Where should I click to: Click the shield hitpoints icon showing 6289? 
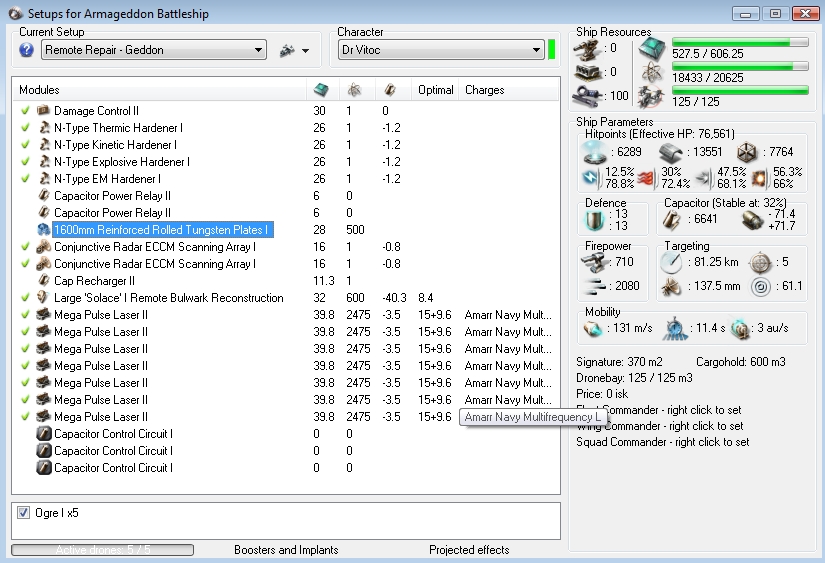tap(595, 152)
